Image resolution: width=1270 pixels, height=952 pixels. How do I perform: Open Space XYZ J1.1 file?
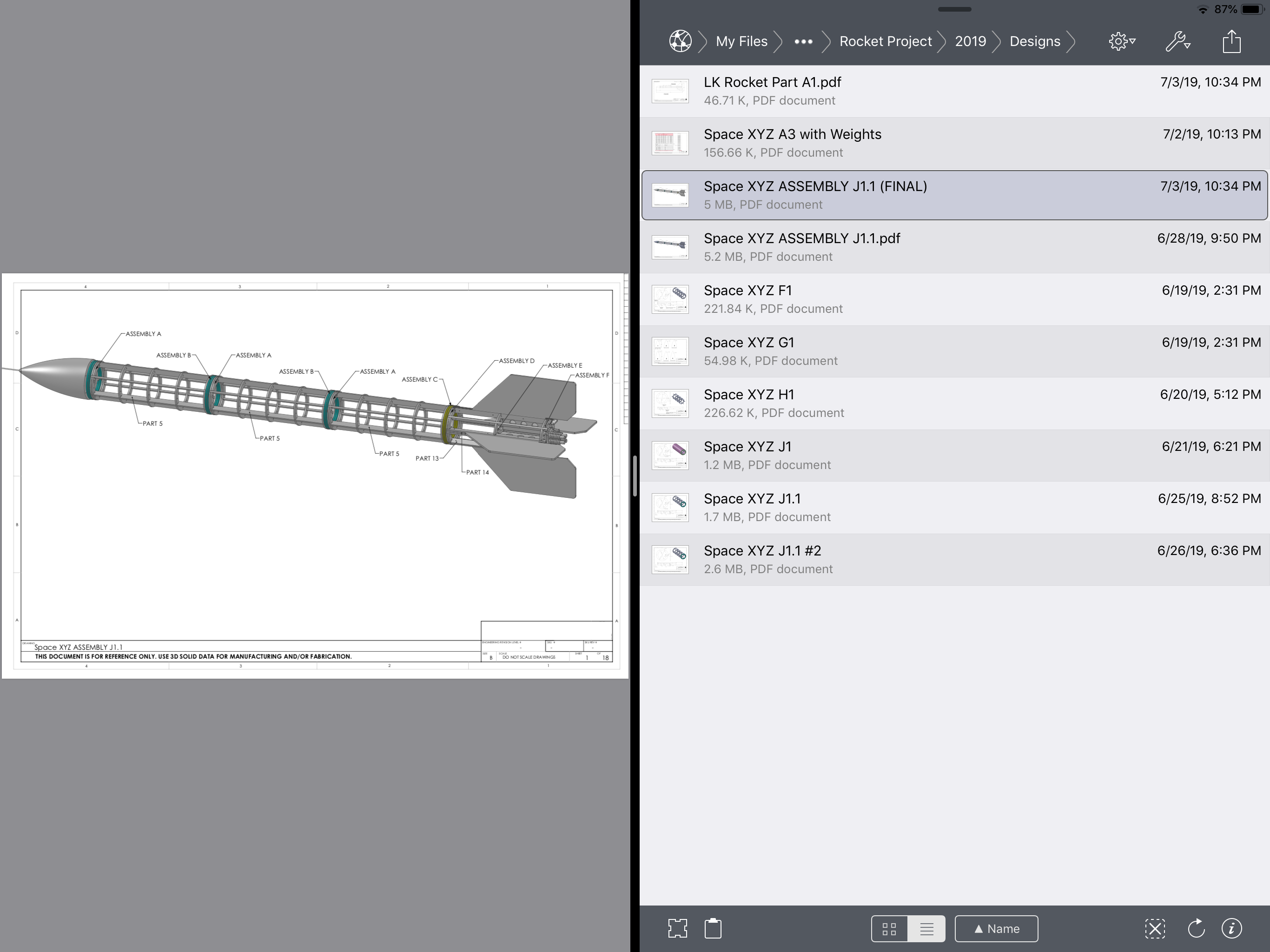pyautogui.click(x=954, y=508)
